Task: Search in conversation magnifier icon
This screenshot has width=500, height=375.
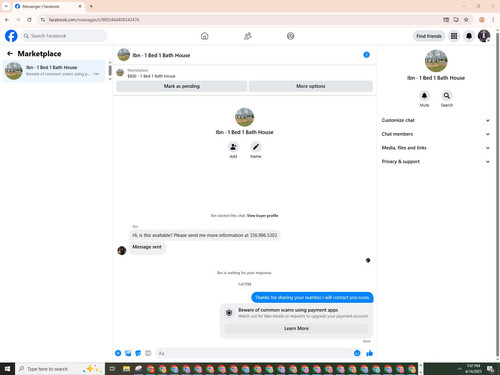Action: coord(447,96)
